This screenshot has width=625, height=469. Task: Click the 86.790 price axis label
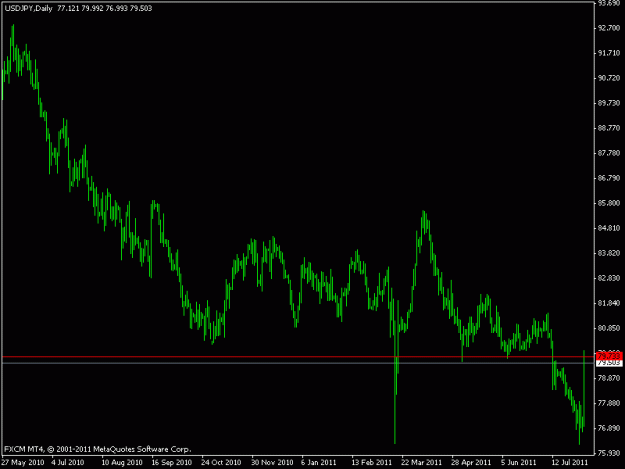609,178
